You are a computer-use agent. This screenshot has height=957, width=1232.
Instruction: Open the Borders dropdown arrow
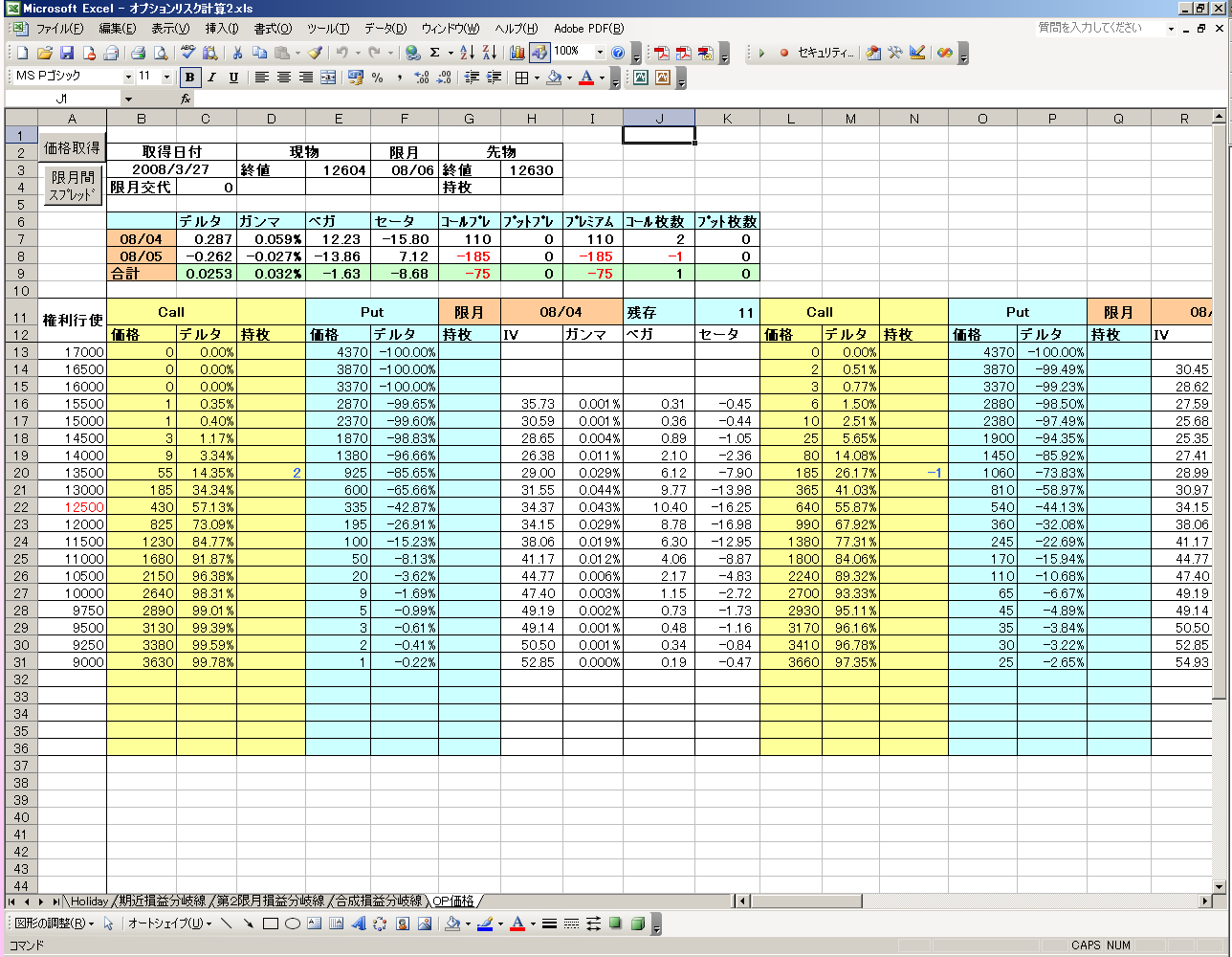pos(537,78)
